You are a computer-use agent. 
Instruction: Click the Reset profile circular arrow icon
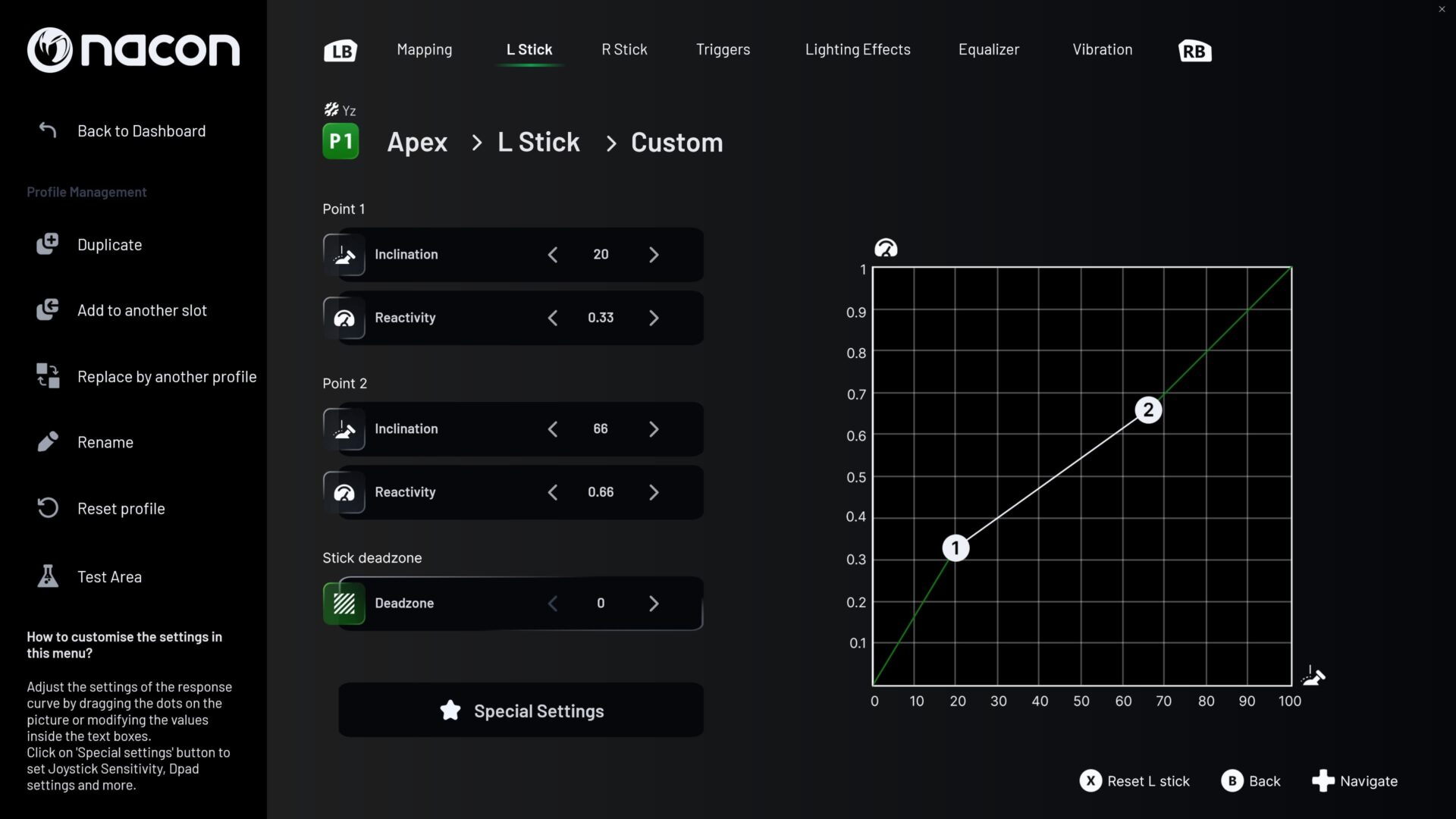point(47,508)
